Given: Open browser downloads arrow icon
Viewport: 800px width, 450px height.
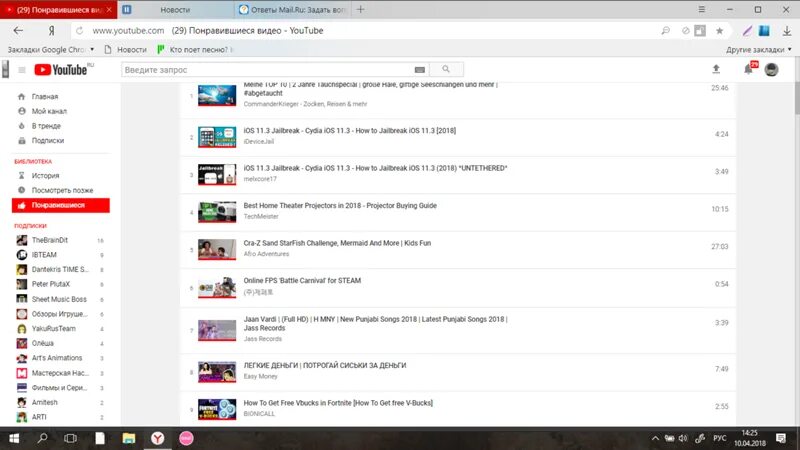Looking at the screenshot, I should pyautogui.click(x=787, y=31).
